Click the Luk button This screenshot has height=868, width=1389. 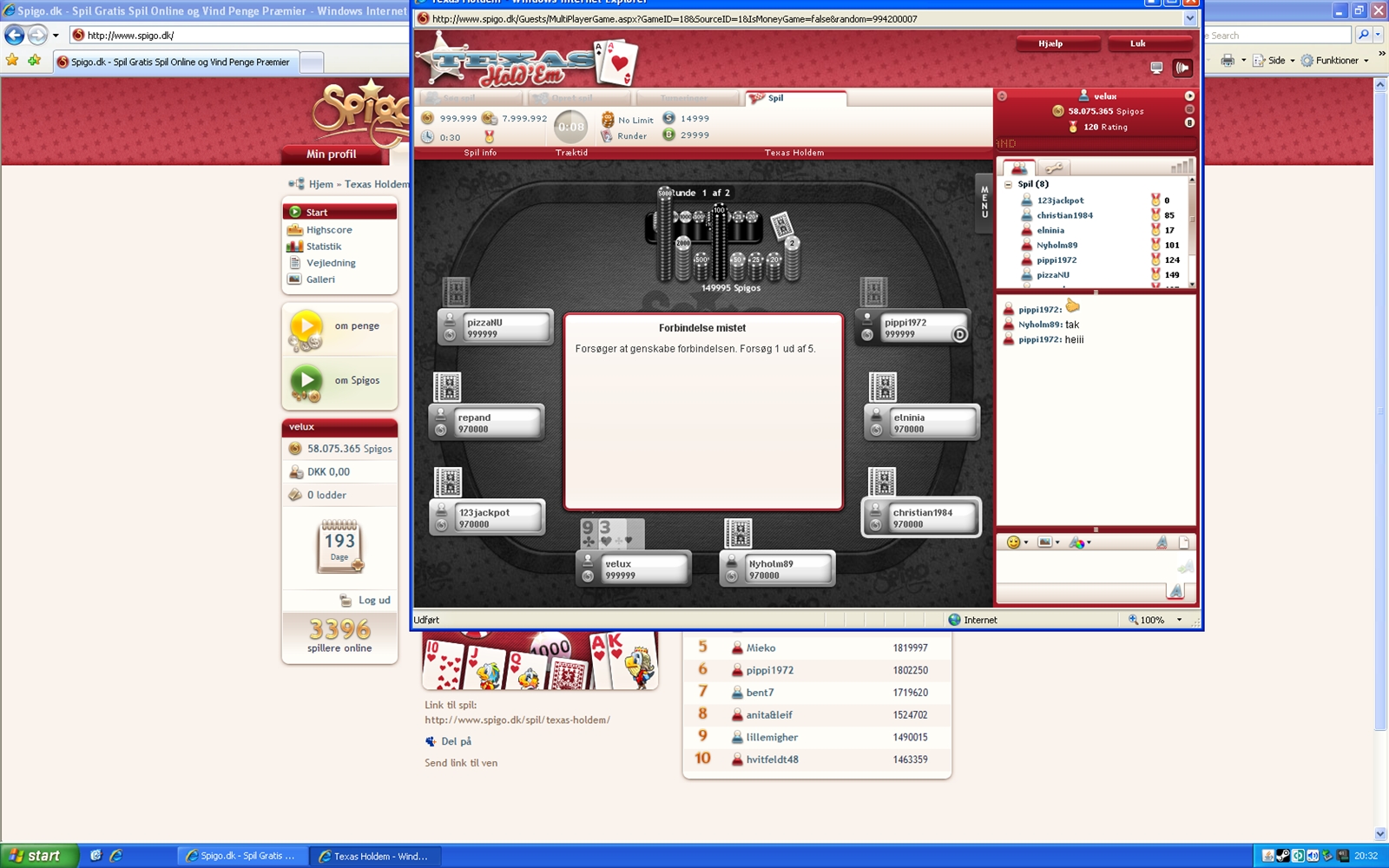1137,43
